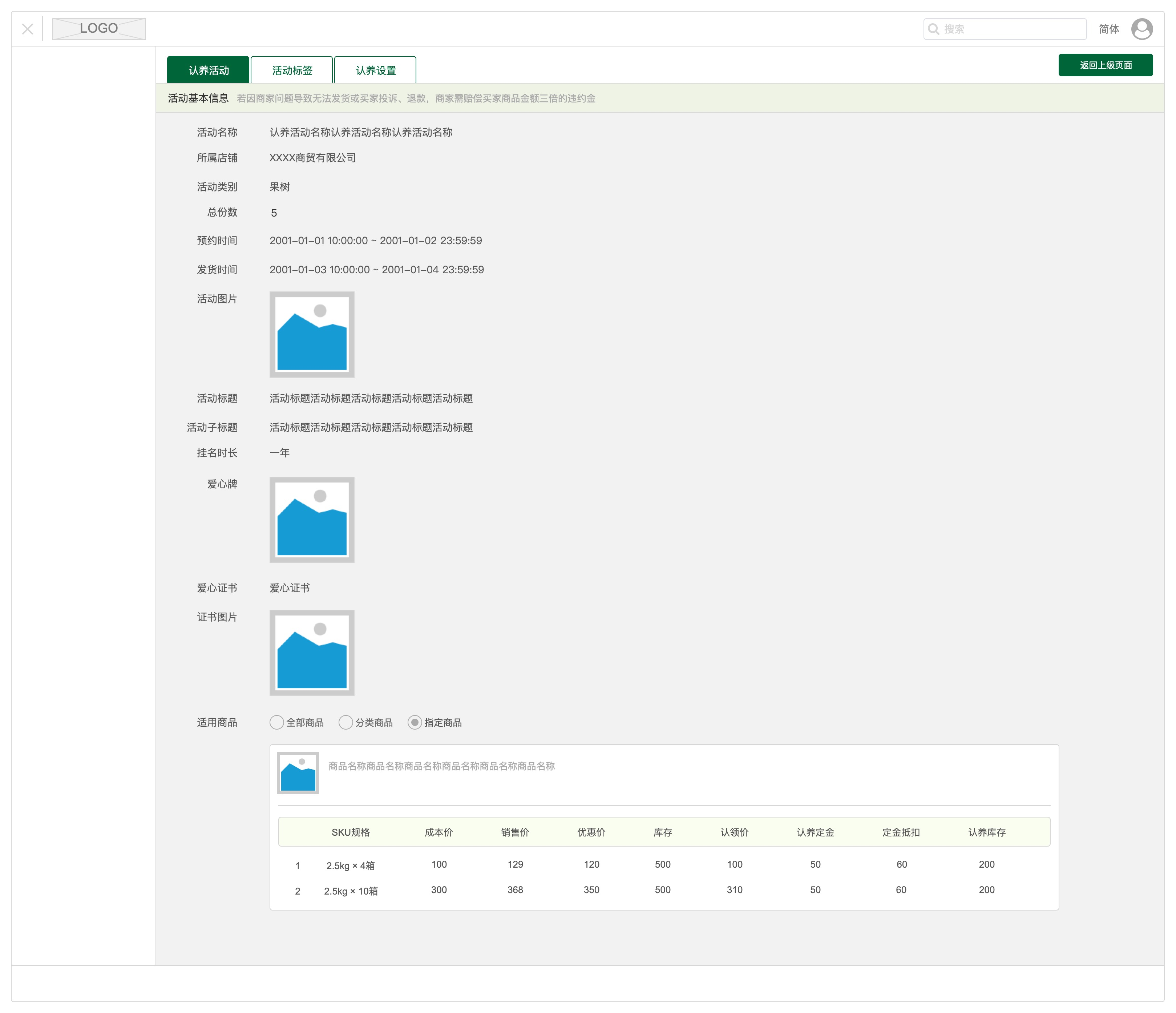Click the product name 商品名称商品名称 text
The width and height of the screenshot is (1176, 1013).
[441, 766]
